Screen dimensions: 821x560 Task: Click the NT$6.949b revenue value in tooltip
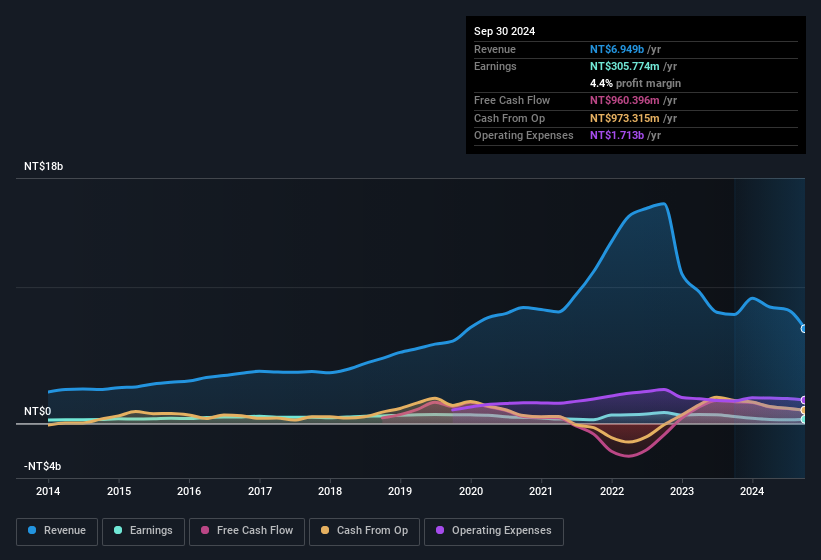click(x=617, y=49)
